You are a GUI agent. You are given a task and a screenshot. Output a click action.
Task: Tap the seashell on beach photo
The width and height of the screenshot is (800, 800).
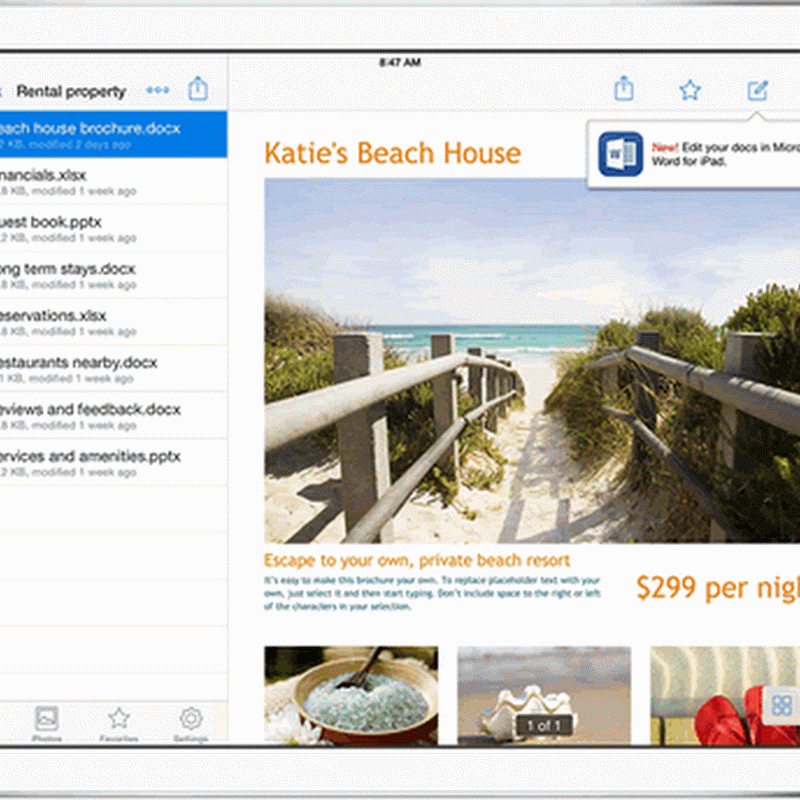(x=544, y=696)
